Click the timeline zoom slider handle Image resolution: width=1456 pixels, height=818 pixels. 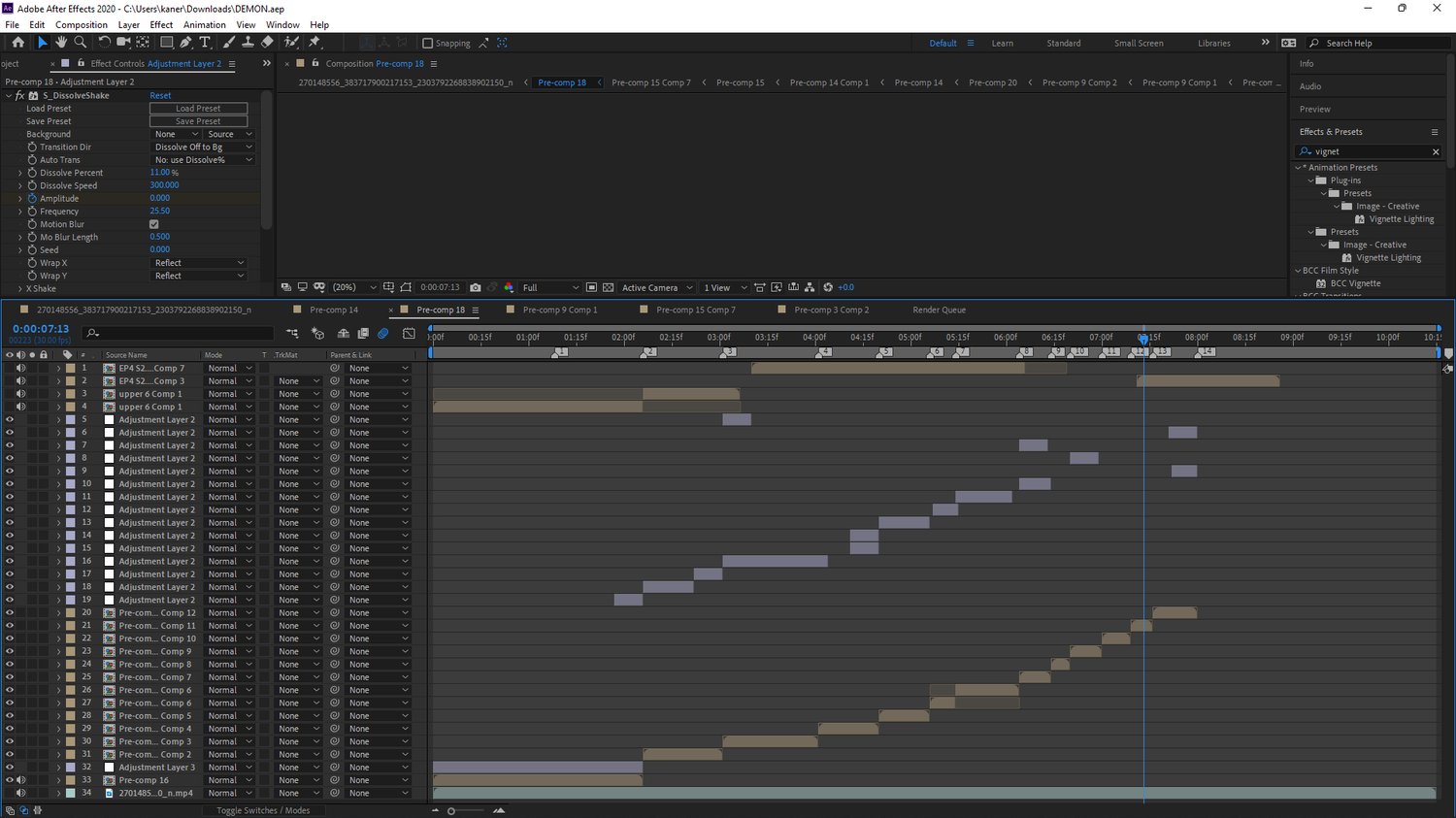[x=451, y=810]
